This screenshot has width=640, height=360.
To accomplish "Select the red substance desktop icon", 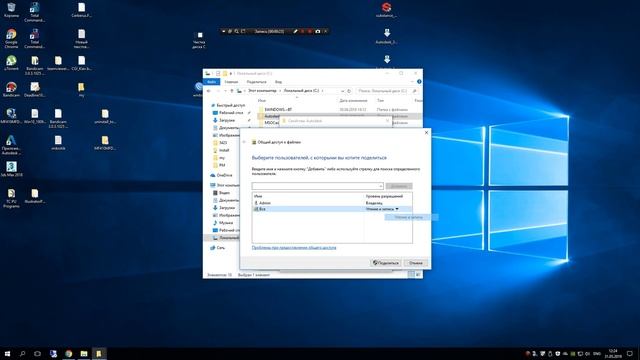I will coord(387,10).
